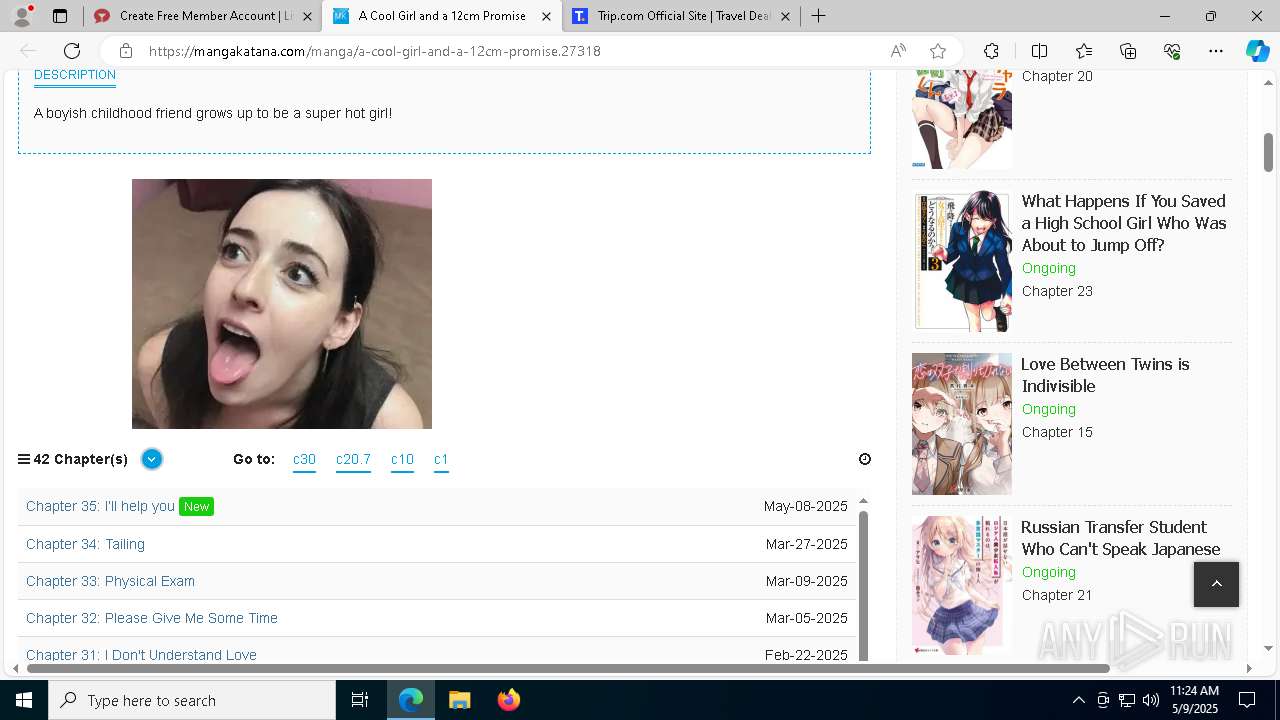Add this page to favorites star

[938, 51]
